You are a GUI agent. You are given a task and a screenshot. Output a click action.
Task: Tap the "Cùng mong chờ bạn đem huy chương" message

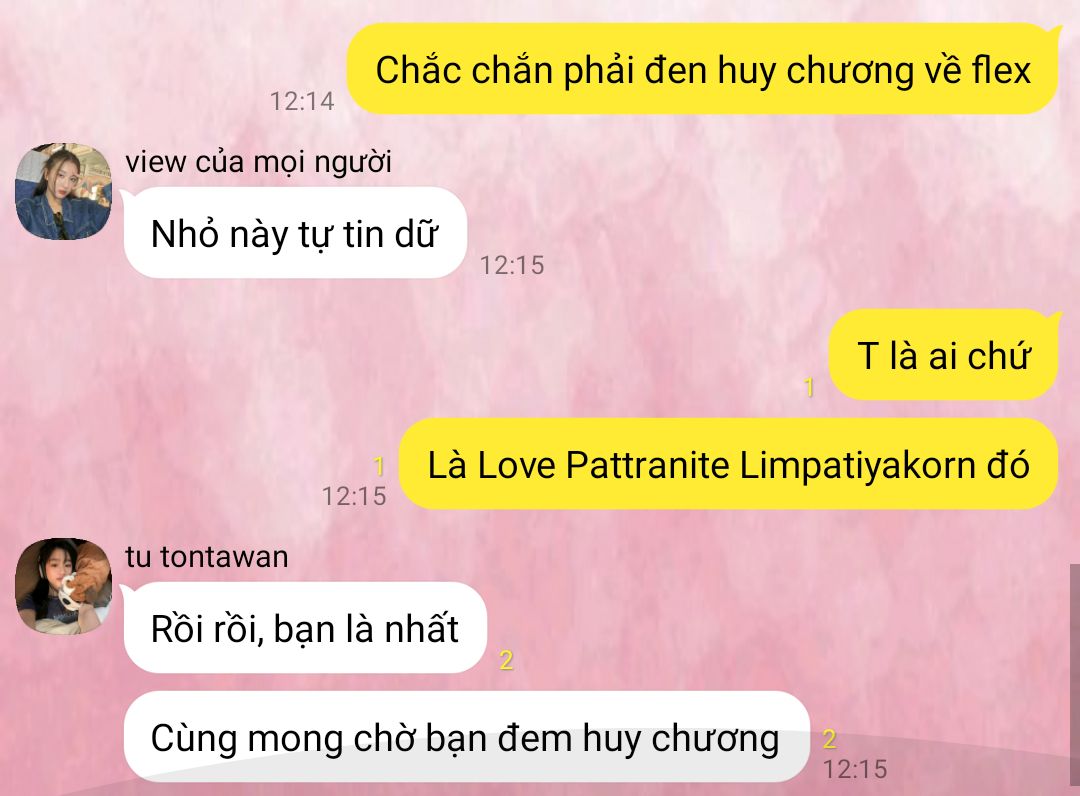[466, 737]
